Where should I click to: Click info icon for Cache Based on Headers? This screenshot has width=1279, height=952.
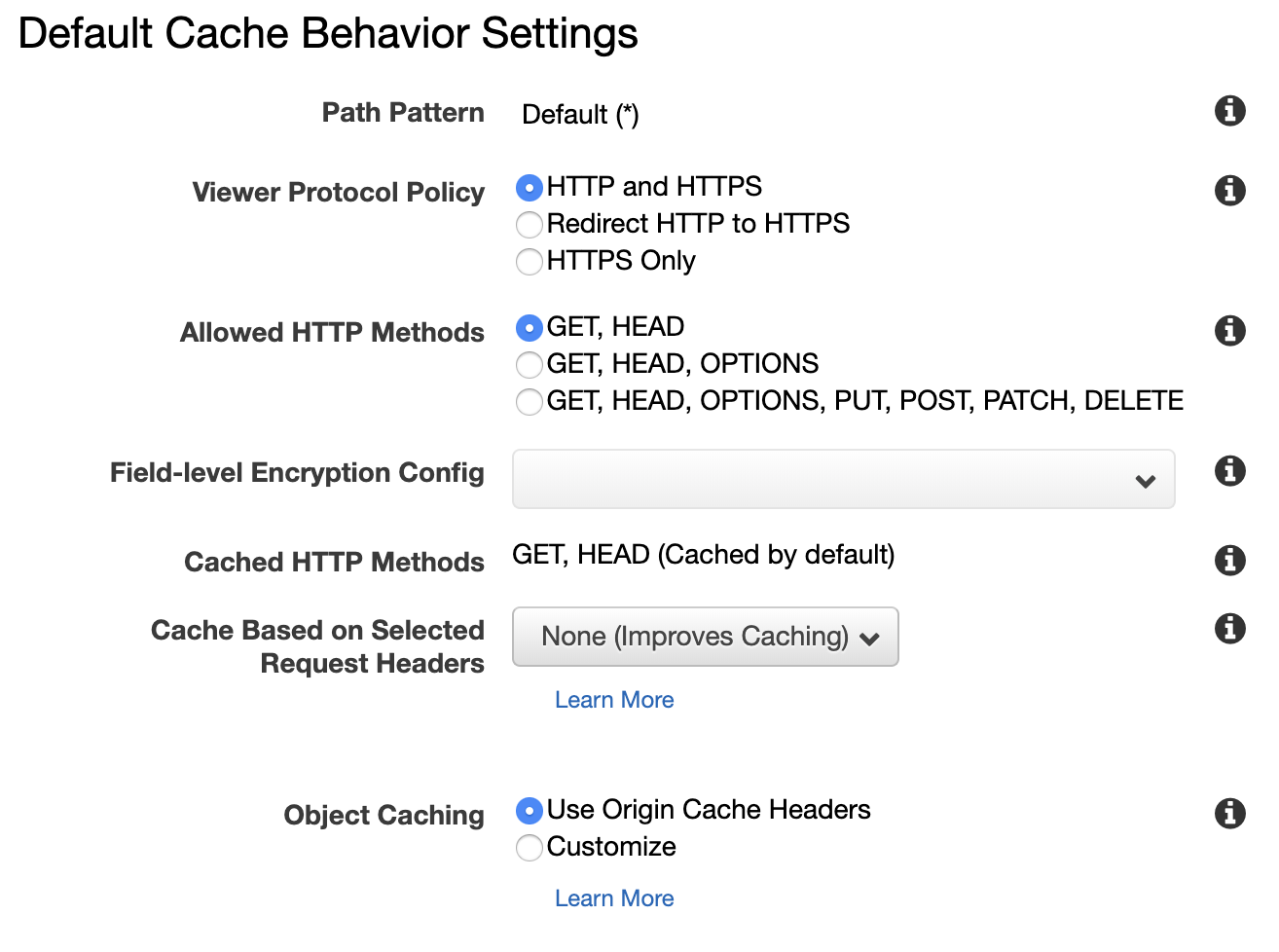(1229, 628)
